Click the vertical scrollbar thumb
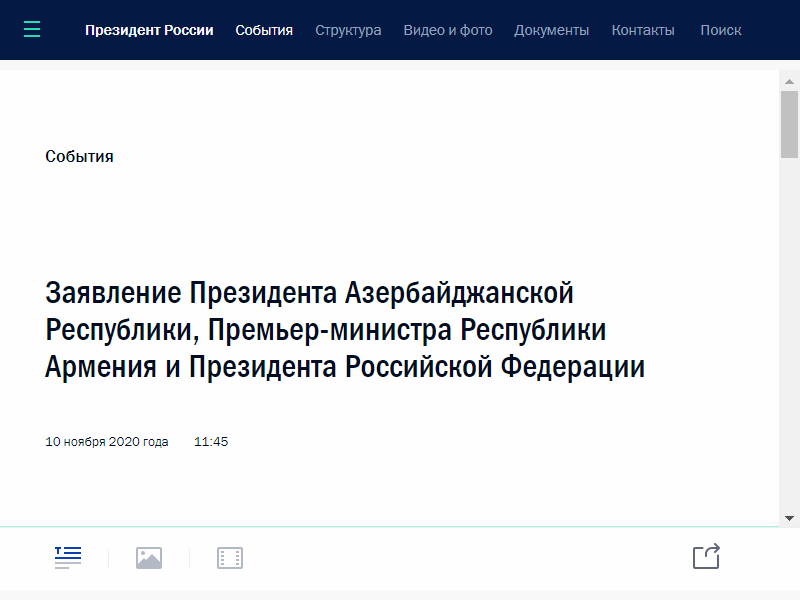Image resolution: width=800 pixels, height=600 pixels. (x=789, y=124)
